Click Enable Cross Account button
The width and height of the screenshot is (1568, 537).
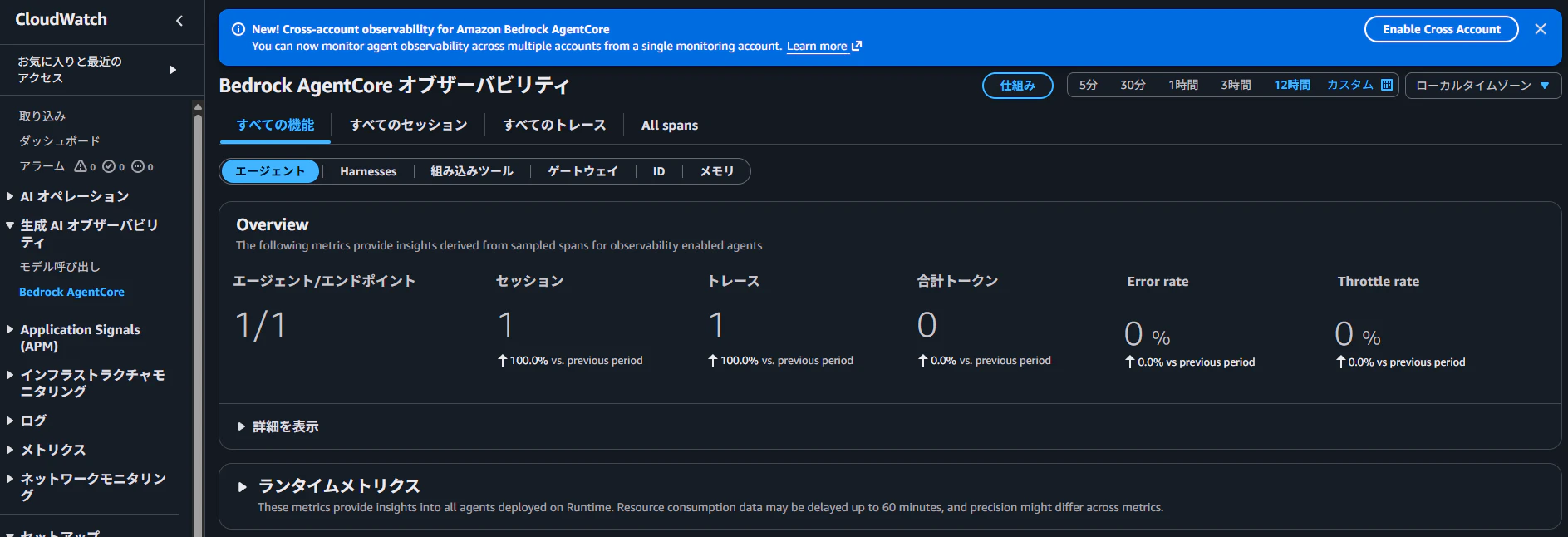point(1442,29)
